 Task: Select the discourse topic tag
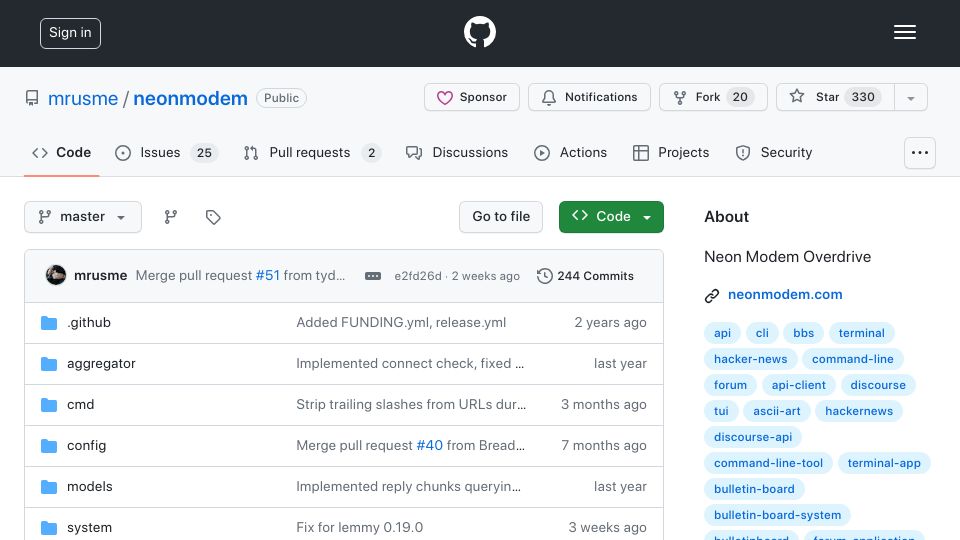click(878, 385)
